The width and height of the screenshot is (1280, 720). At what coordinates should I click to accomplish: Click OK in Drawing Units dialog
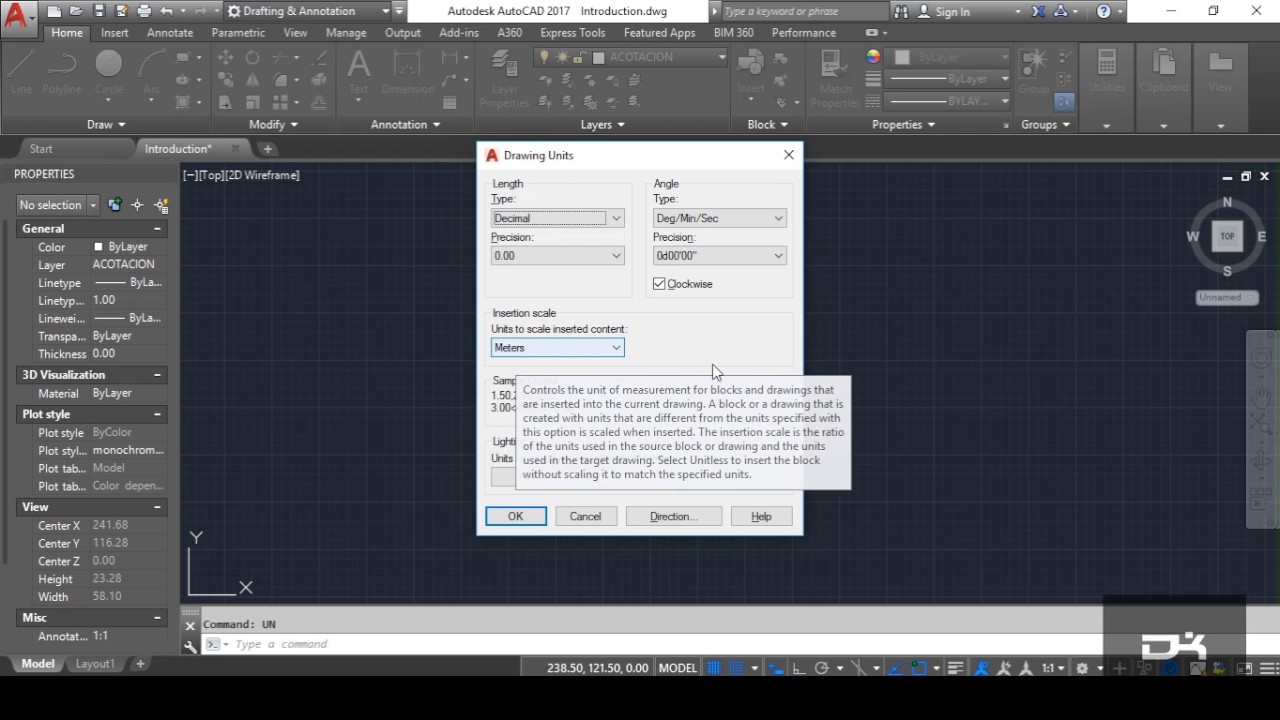pos(516,517)
